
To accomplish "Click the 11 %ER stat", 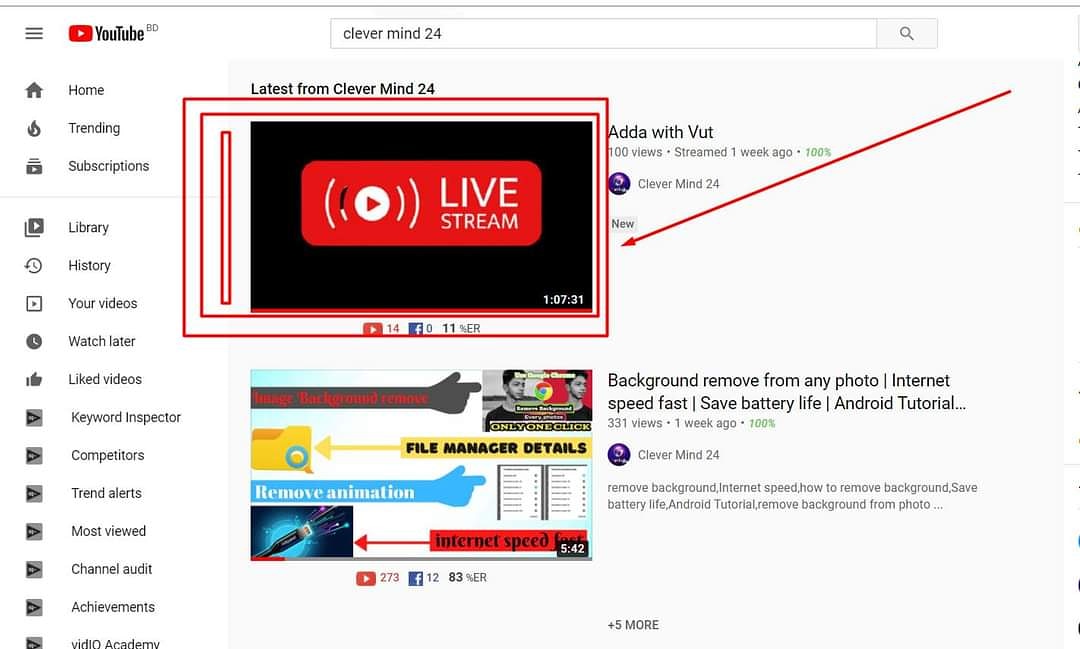I will click(x=461, y=329).
